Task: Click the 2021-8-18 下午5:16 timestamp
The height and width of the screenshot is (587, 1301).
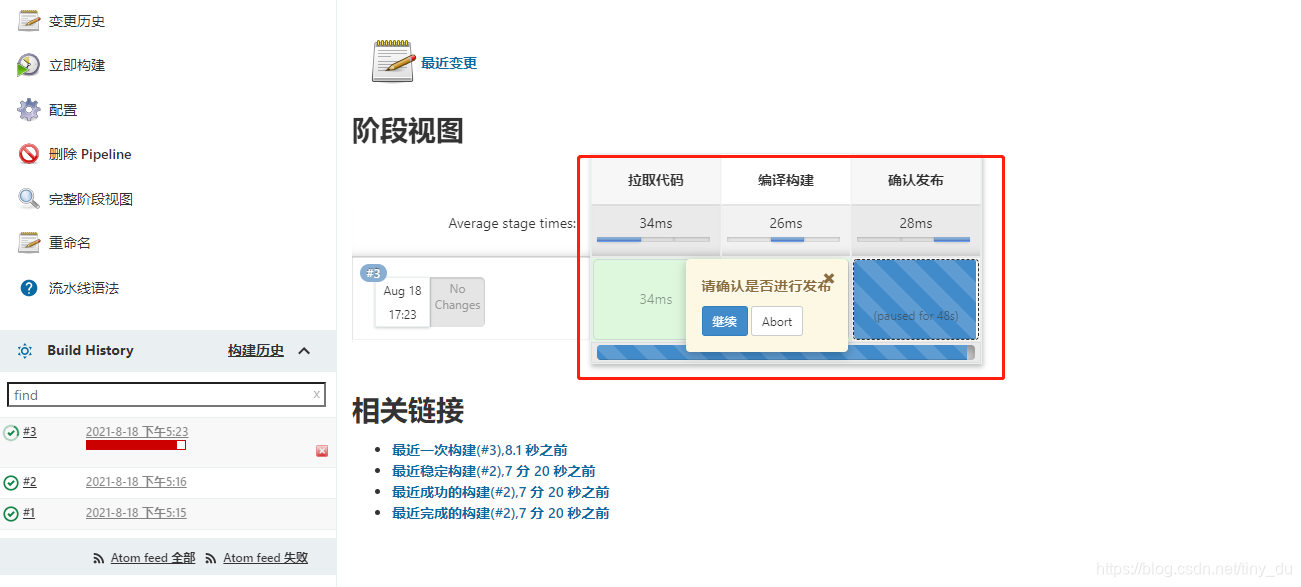Action: [x=136, y=482]
